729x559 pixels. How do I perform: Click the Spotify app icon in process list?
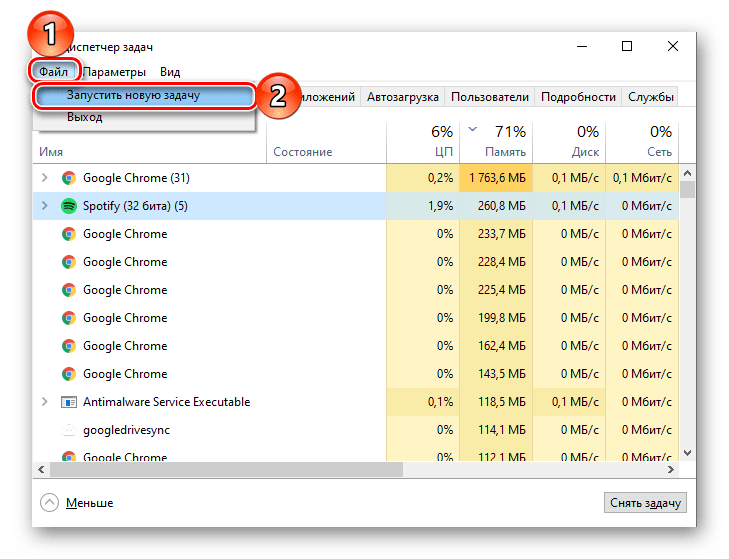pos(69,206)
